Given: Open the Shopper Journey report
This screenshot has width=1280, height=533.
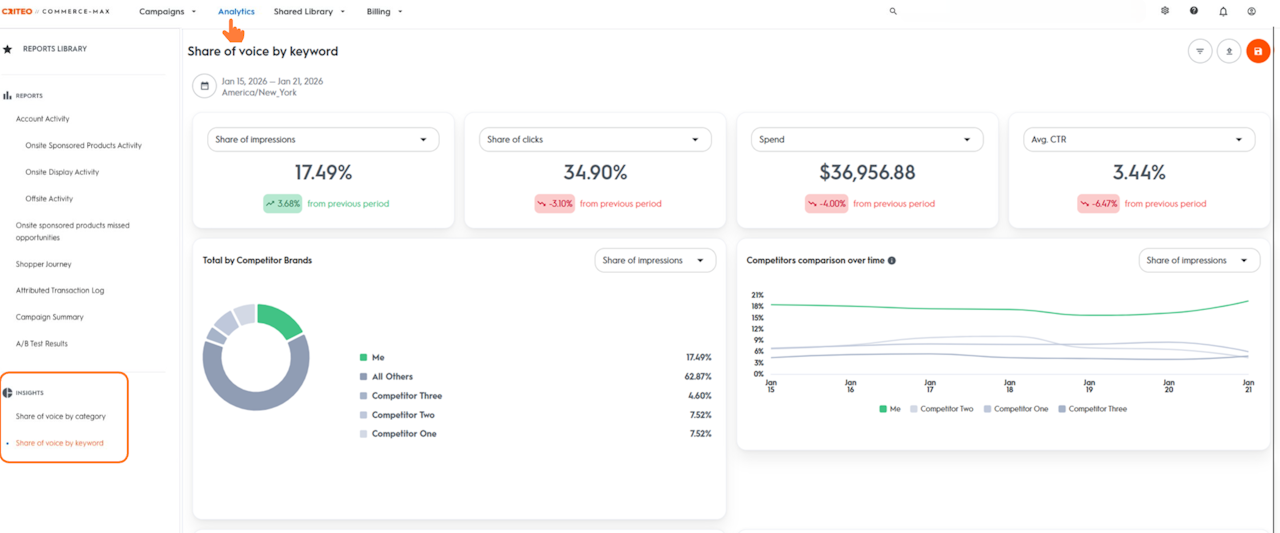Looking at the screenshot, I should click(x=43, y=265).
